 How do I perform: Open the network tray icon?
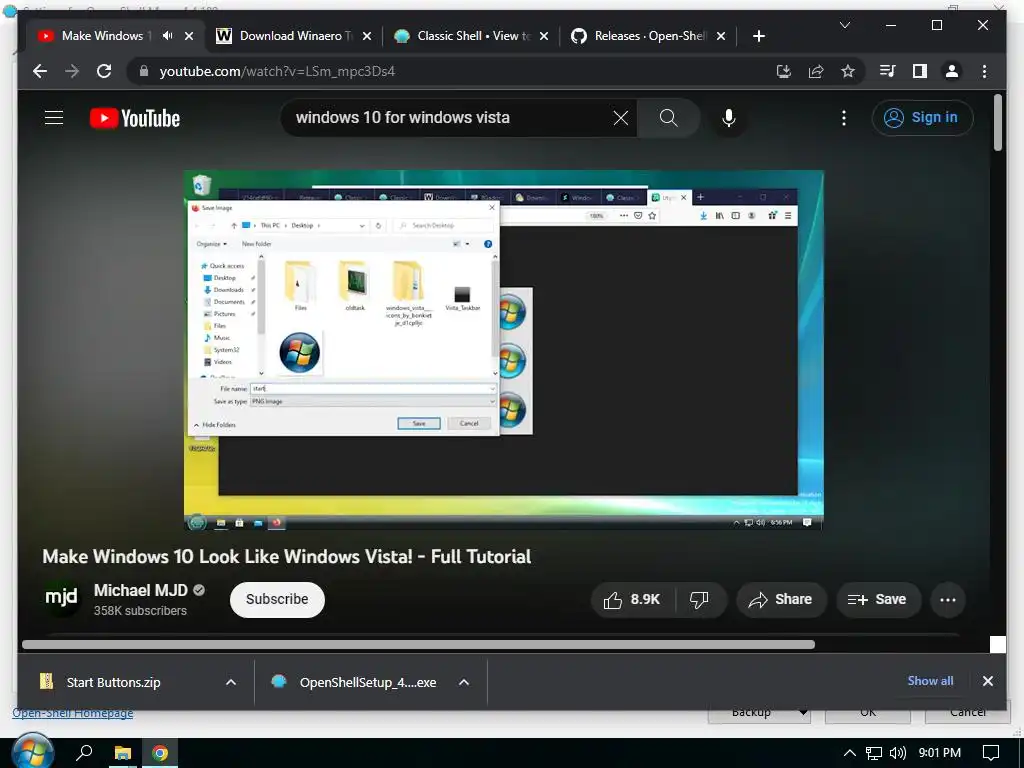tap(873, 753)
